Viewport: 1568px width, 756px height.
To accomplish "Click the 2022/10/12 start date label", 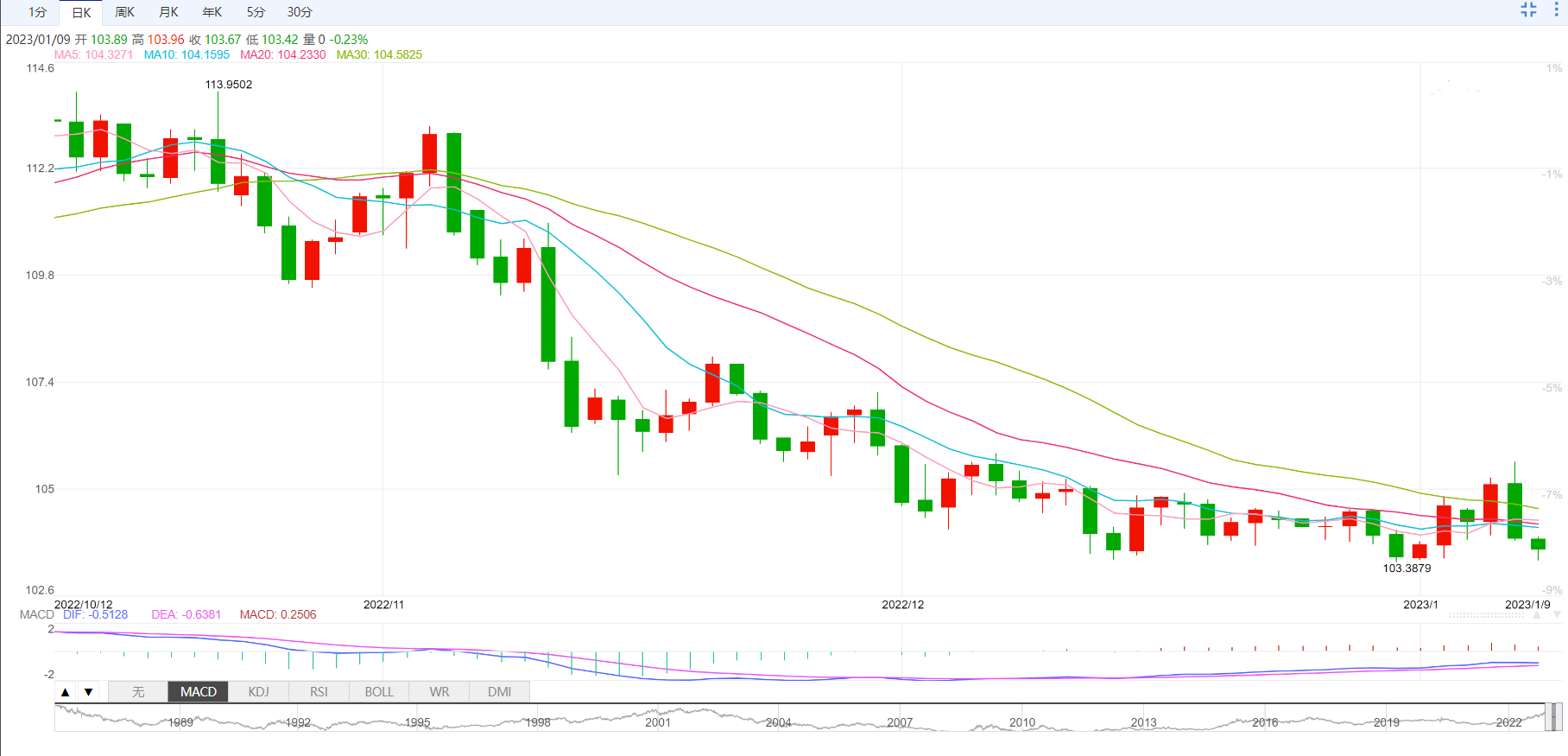I will (84, 605).
